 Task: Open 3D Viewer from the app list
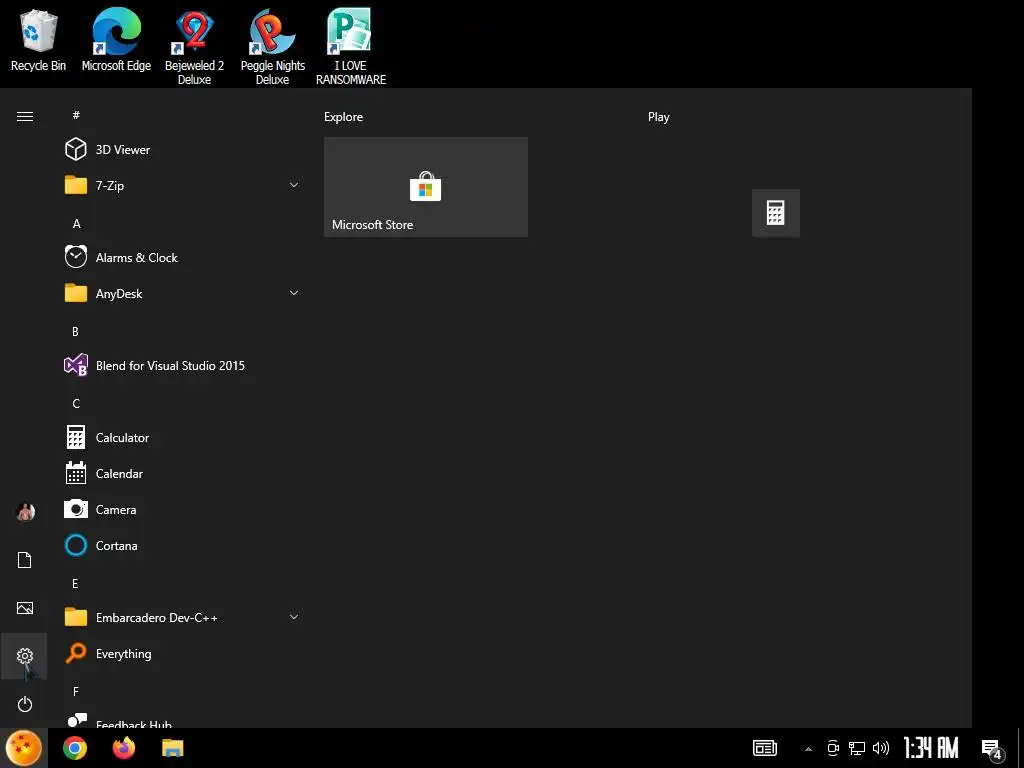point(183,150)
